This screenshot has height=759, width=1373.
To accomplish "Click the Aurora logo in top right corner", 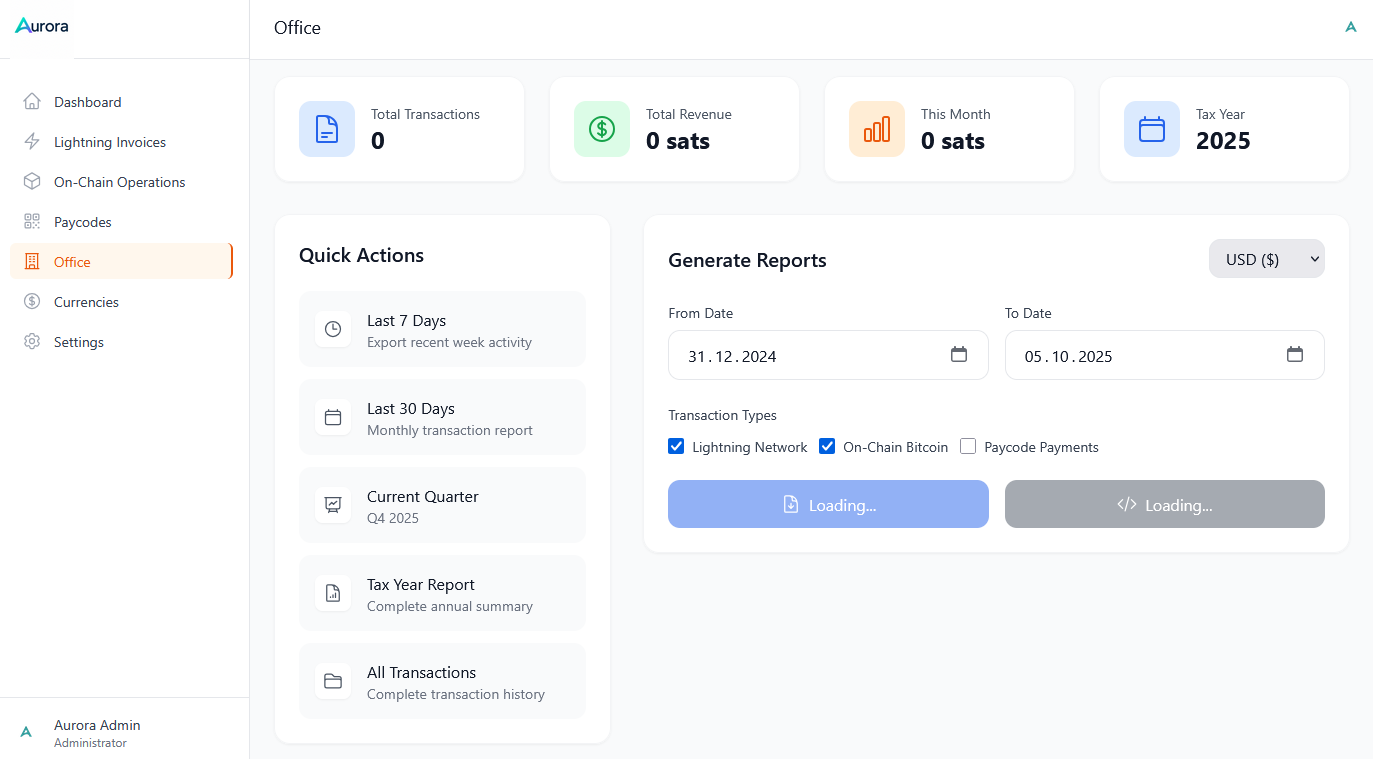I will tap(1351, 26).
